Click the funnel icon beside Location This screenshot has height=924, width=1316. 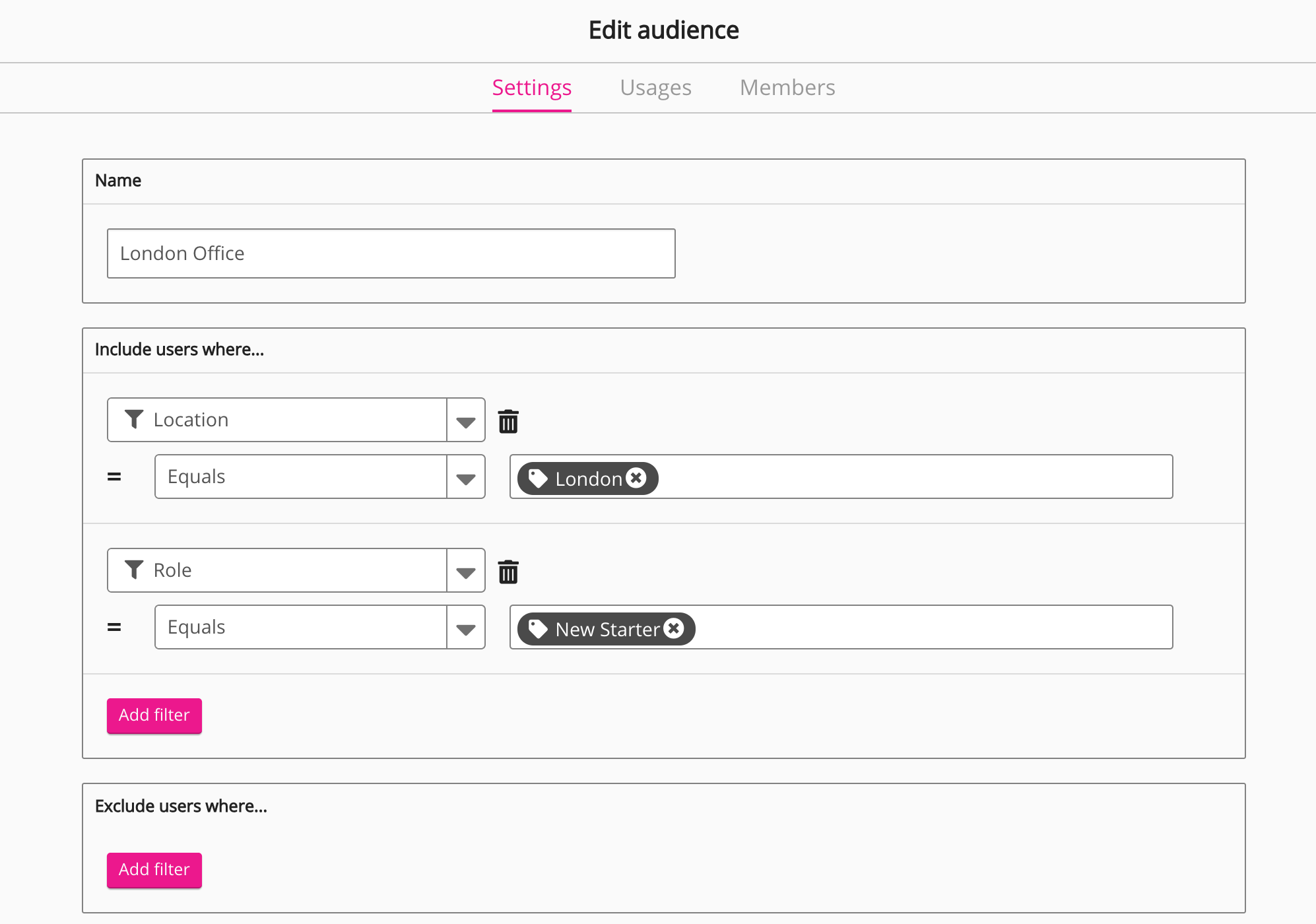134,419
